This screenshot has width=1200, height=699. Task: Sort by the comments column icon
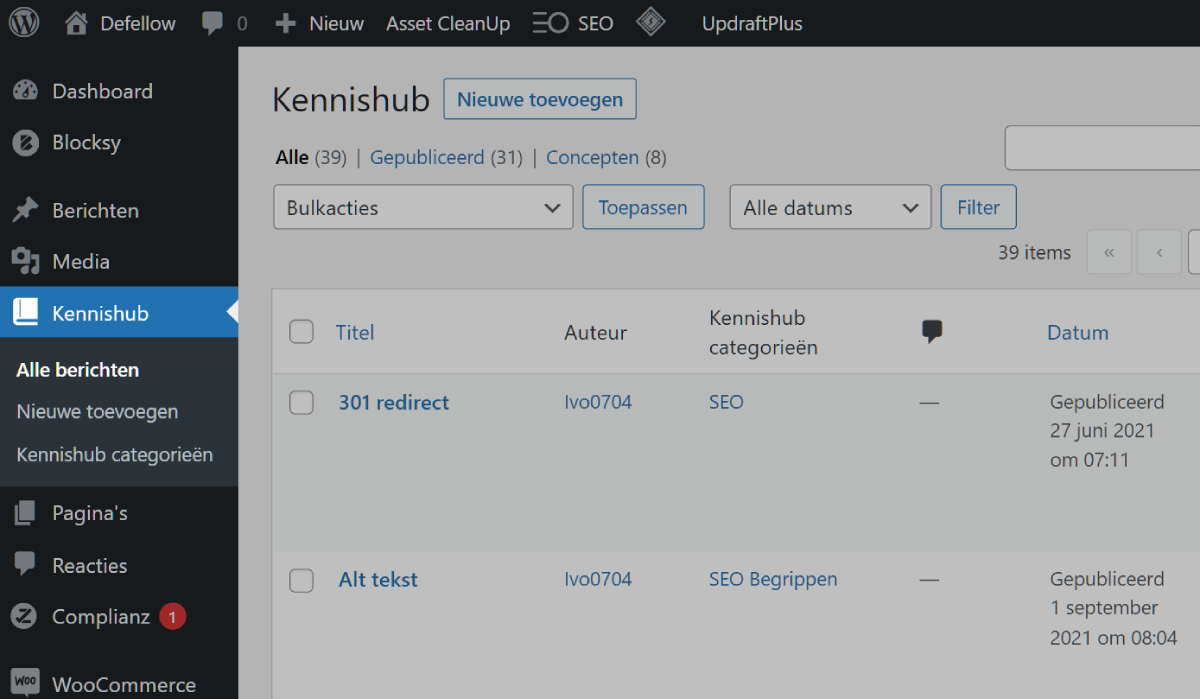pos(932,332)
